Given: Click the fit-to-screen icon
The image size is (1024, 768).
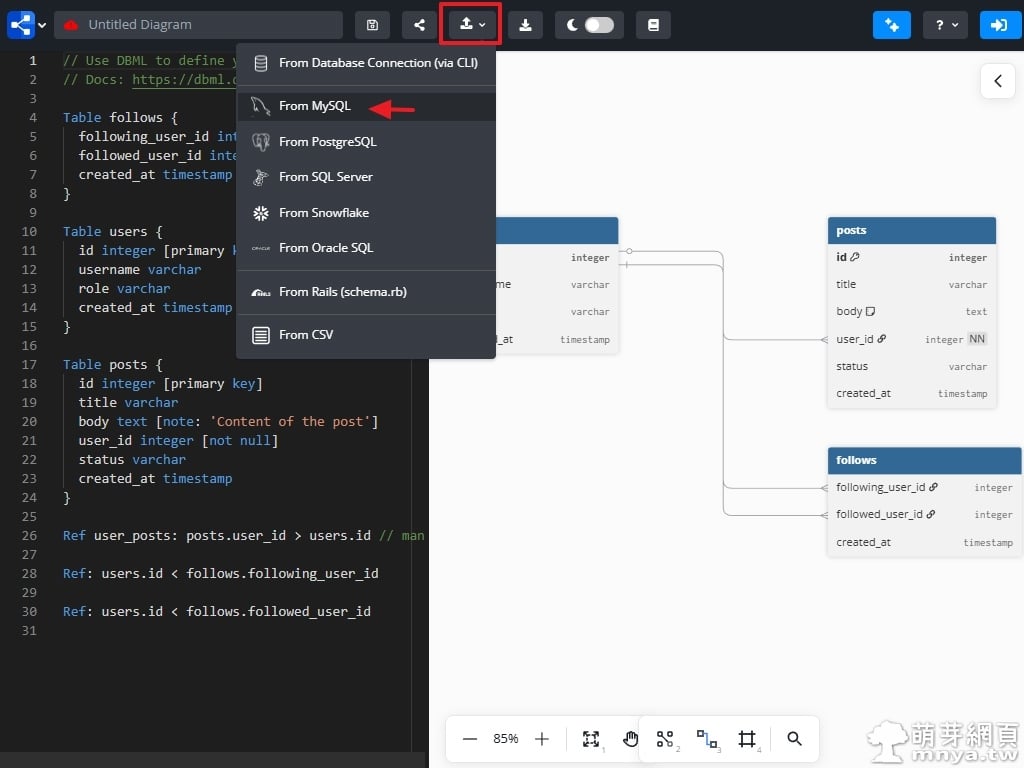Looking at the screenshot, I should coord(591,739).
